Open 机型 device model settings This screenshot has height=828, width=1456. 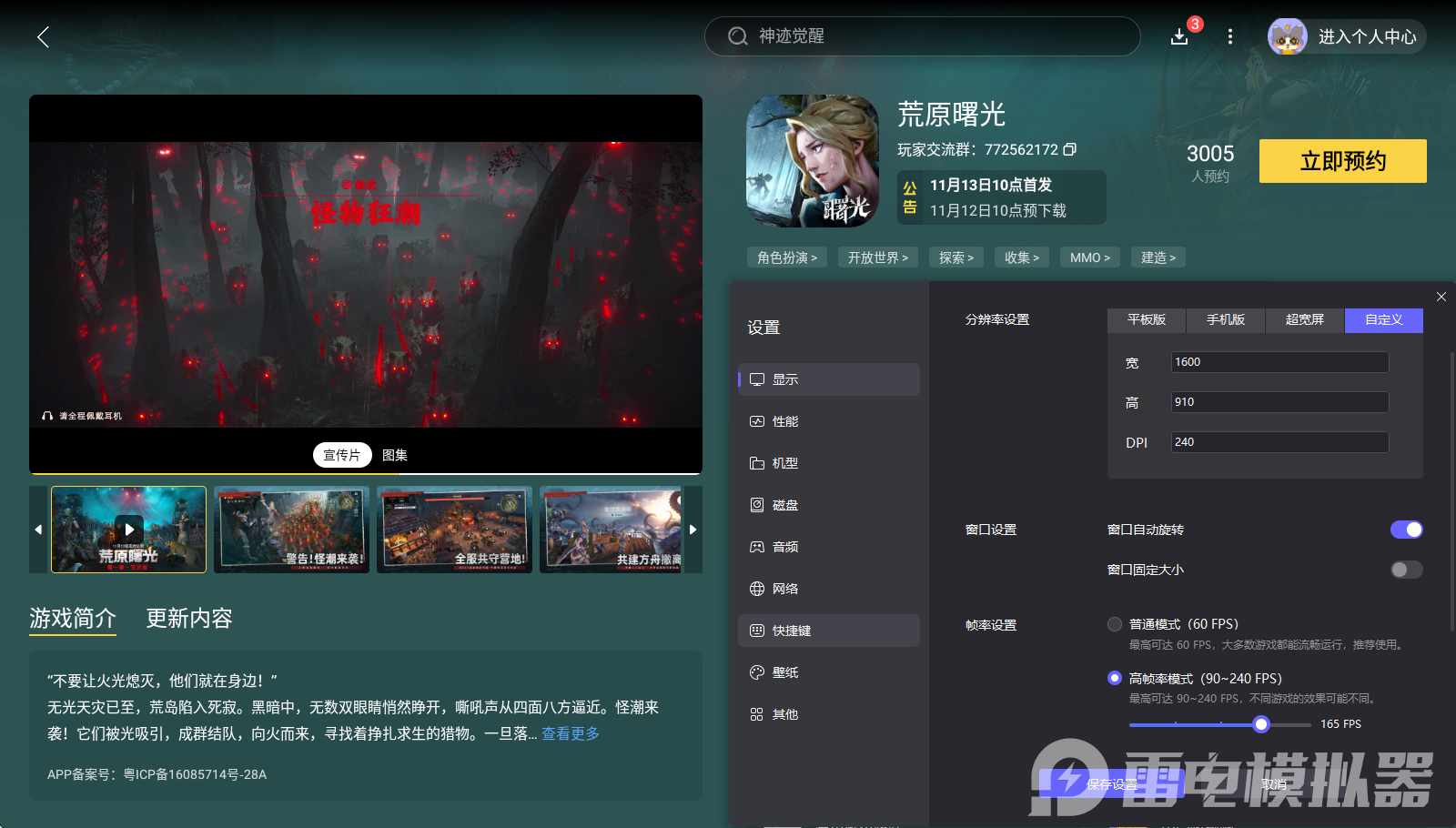tap(829, 463)
